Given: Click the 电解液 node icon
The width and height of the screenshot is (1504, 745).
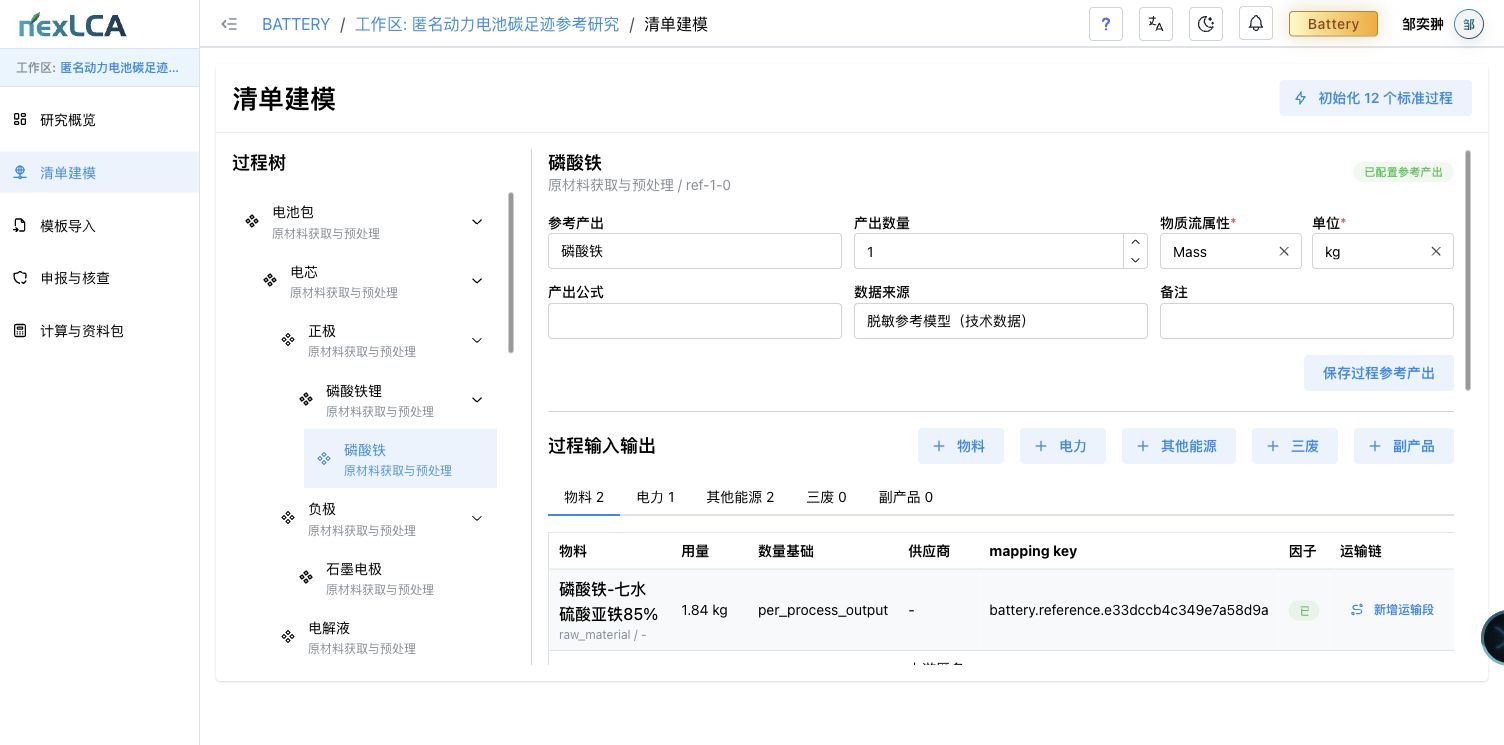Looking at the screenshot, I should [x=288, y=637].
